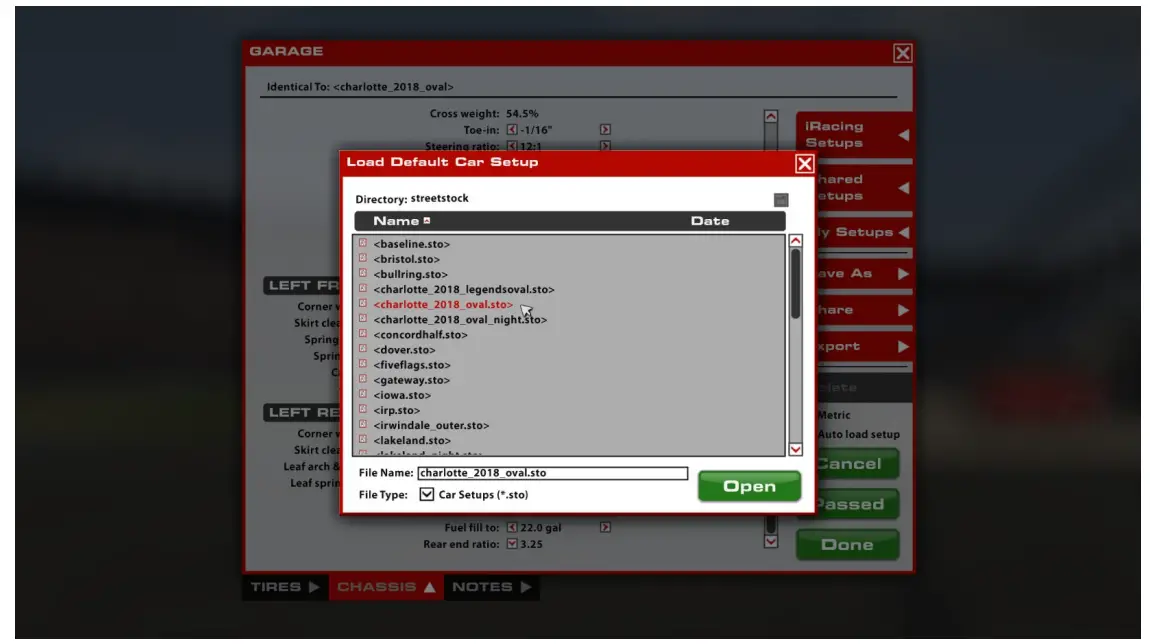Click the Passed button in Garage

point(857,505)
